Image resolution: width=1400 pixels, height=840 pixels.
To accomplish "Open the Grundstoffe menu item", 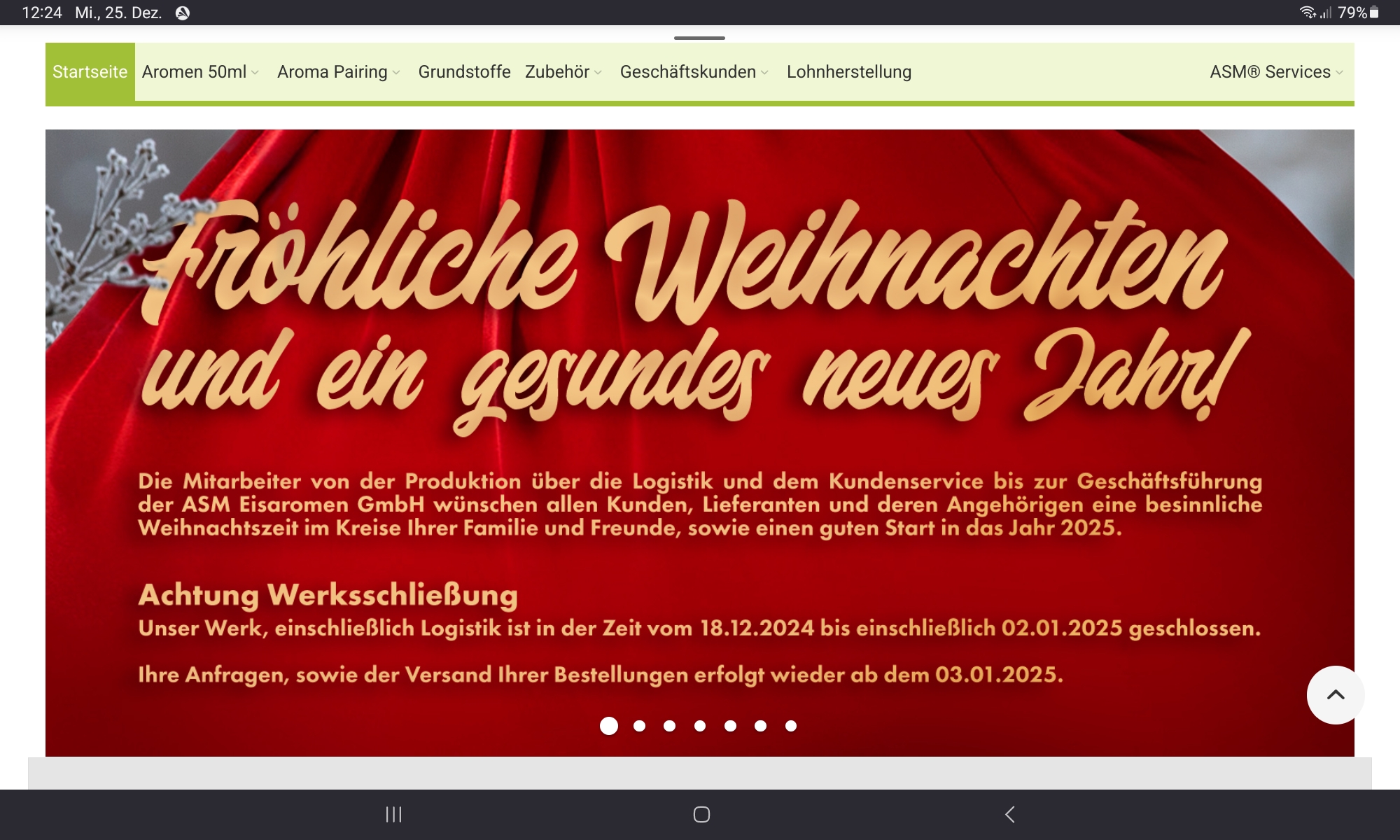I will point(464,72).
